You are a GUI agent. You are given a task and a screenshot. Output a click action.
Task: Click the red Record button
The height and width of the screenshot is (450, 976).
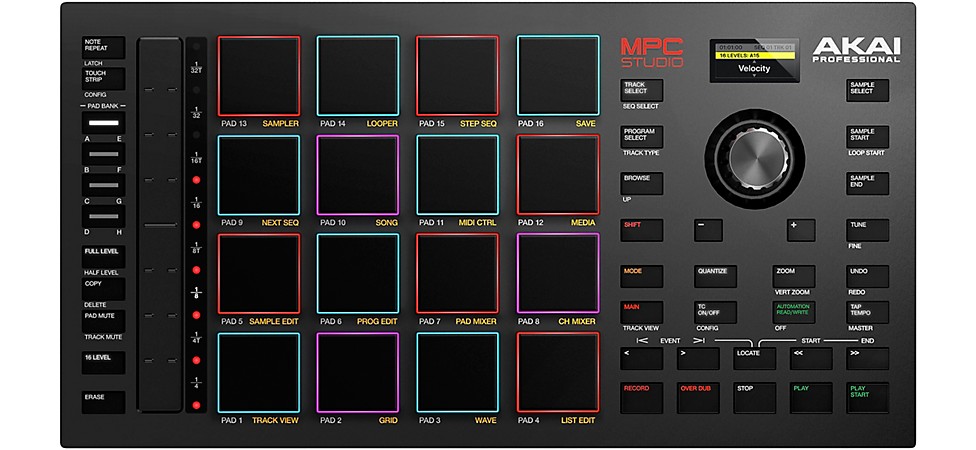(642, 398)
